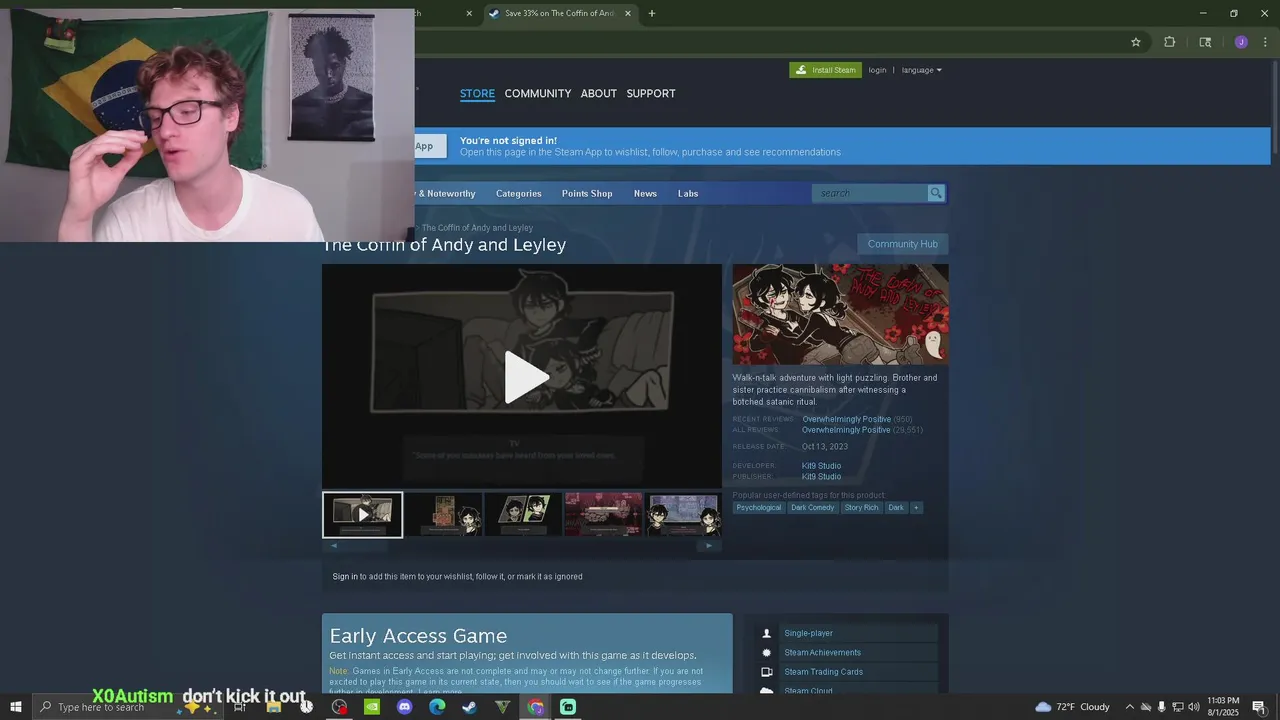Open the Points Shop menu item
The image size is (1280, 720).
(x=587, y=193)
